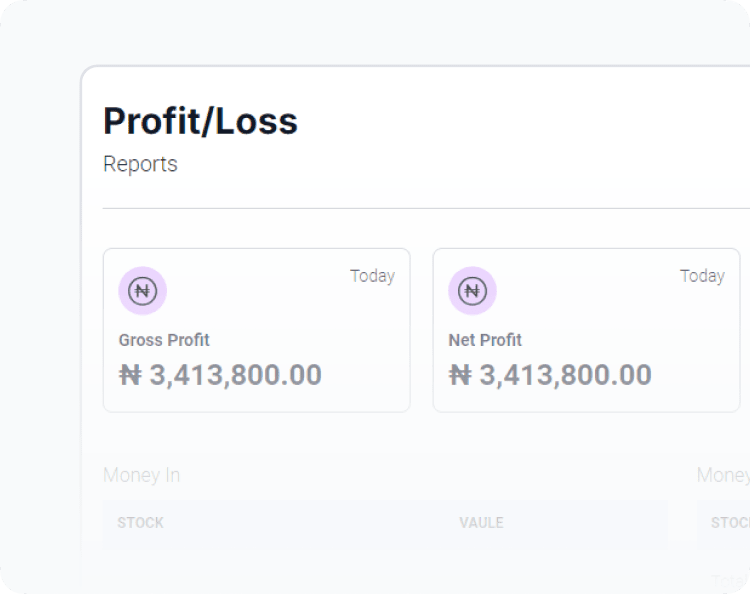
Task: Sort by VAULE column under Money In
Action: coord(481,522)
